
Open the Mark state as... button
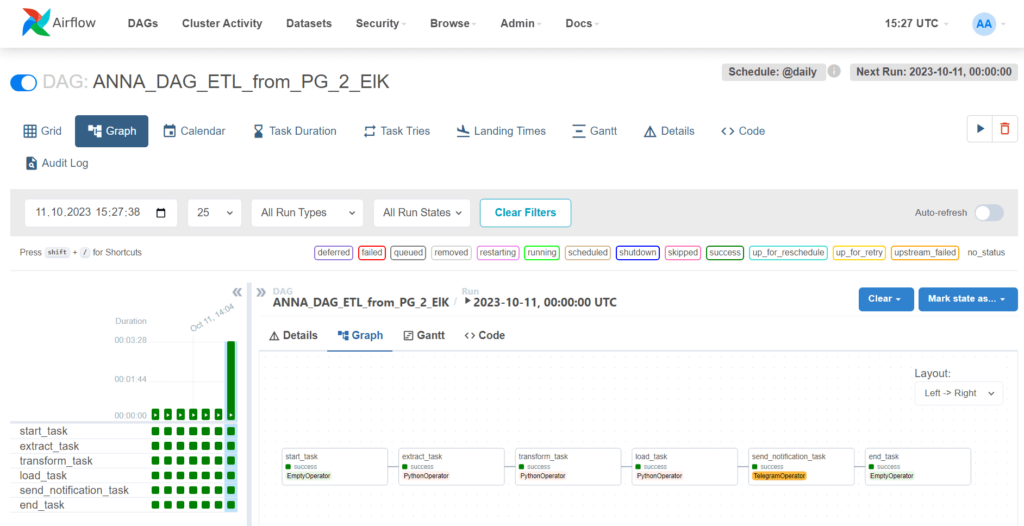pos(968,299)
